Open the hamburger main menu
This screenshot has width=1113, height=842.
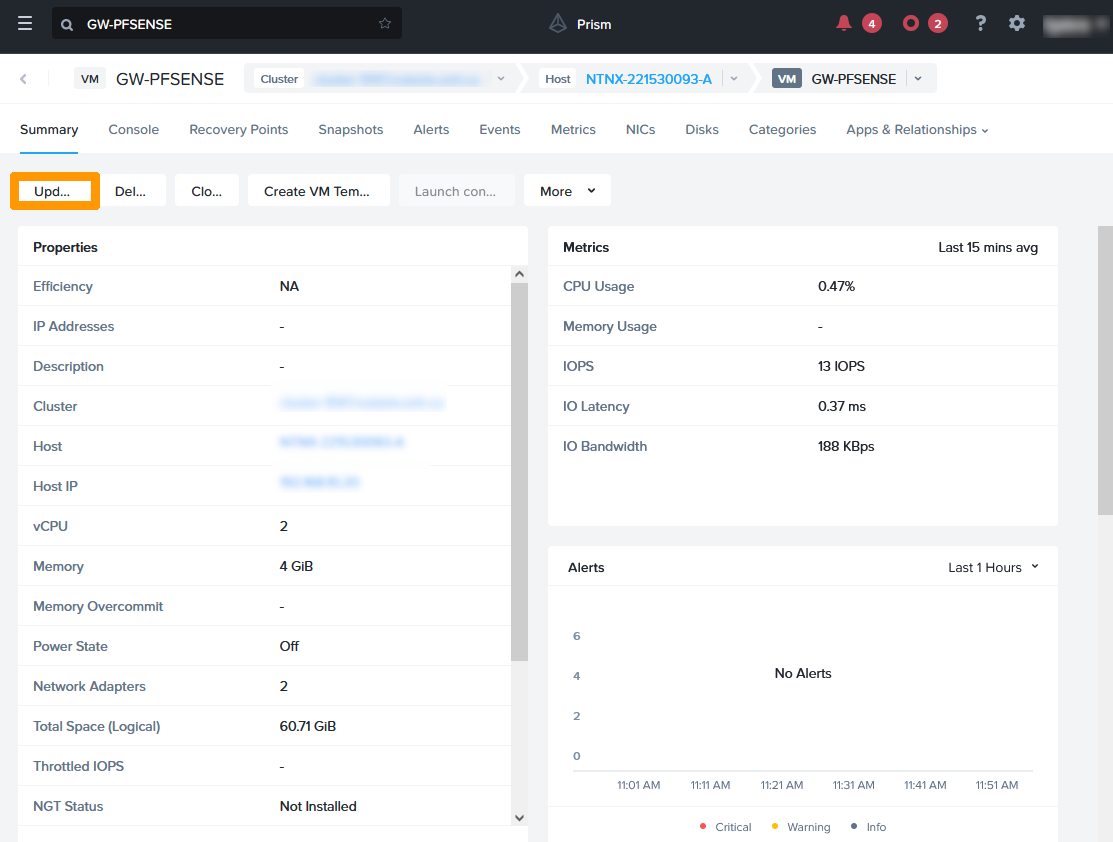(x=25, y=24)
